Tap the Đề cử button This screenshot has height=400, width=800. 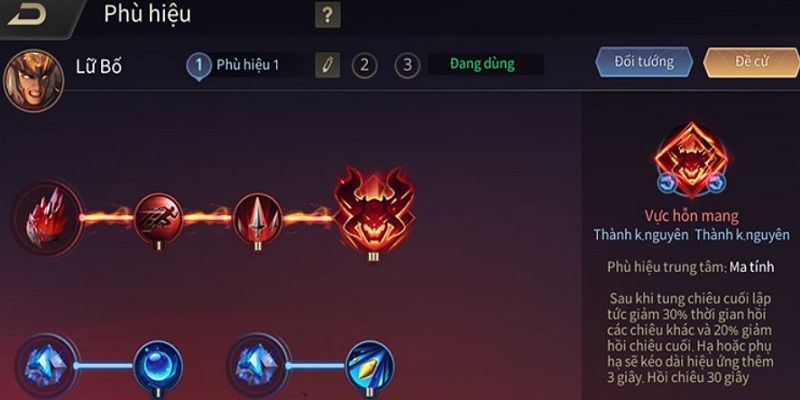pyautogui.click(x=751, y=62)
